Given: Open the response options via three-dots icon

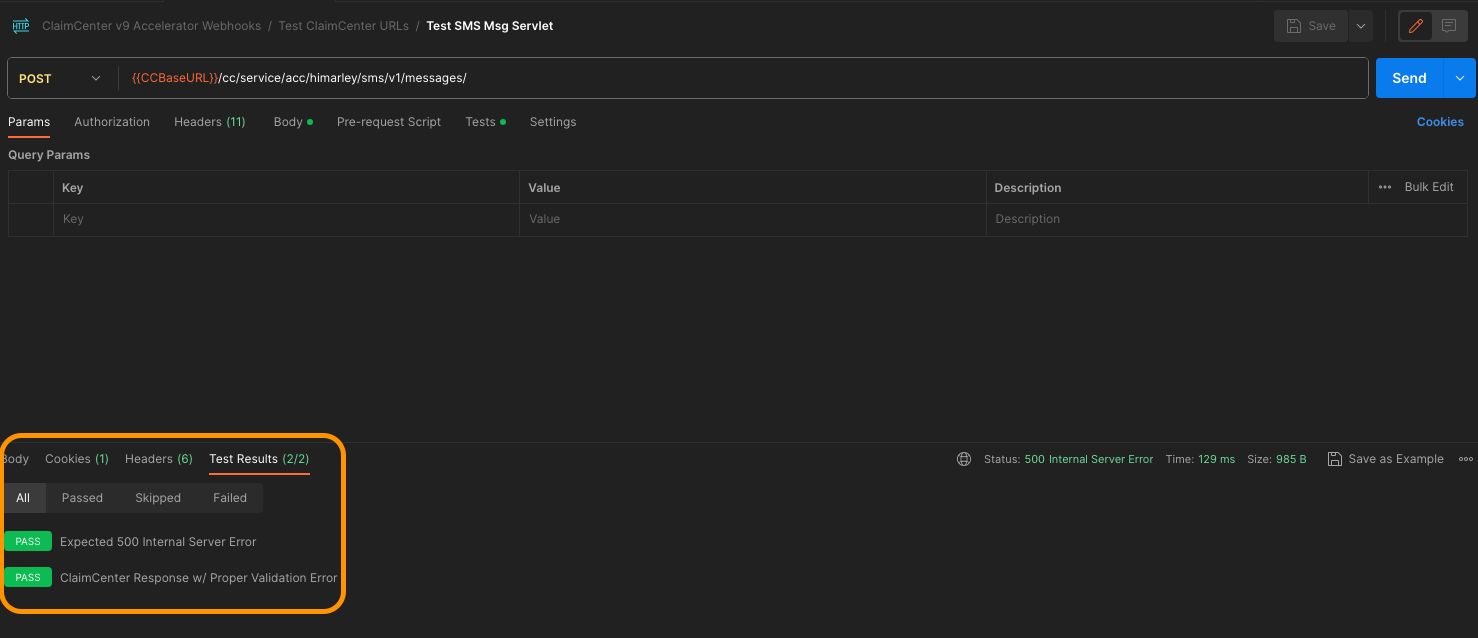Looking at the screenshot, I should 1465,459.
